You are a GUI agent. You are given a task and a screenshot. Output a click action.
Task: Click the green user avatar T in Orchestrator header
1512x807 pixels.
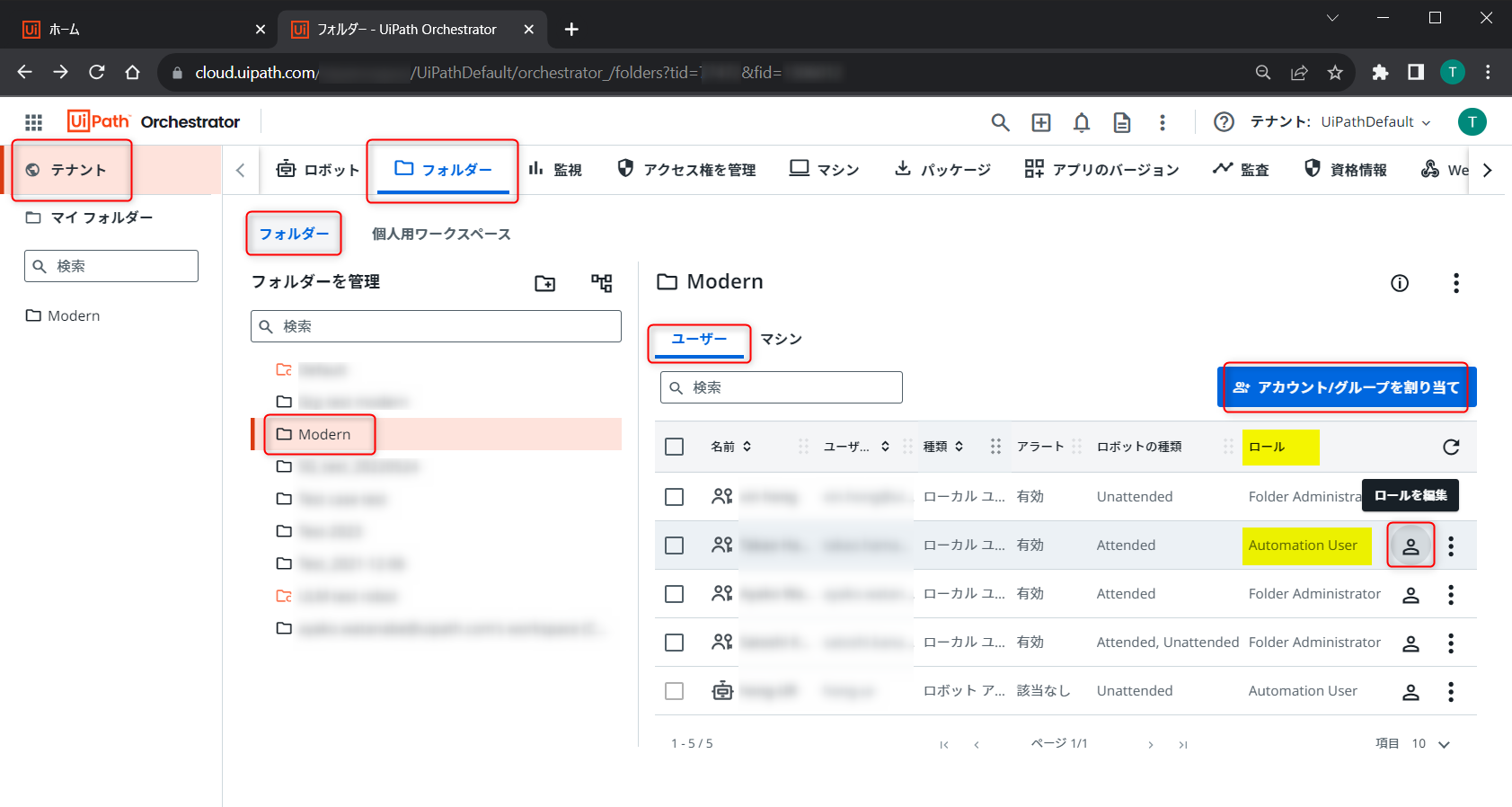point(1472,122)
